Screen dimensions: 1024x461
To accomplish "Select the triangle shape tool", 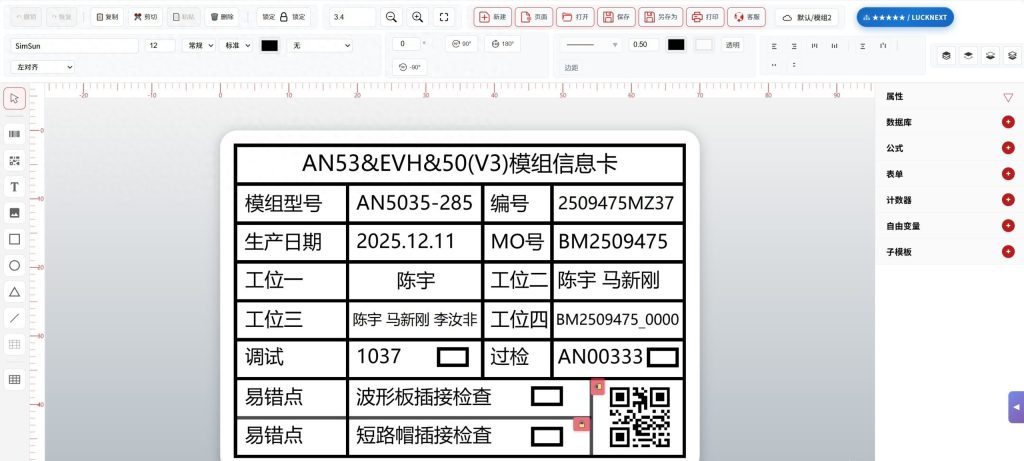I will point(14,292).
